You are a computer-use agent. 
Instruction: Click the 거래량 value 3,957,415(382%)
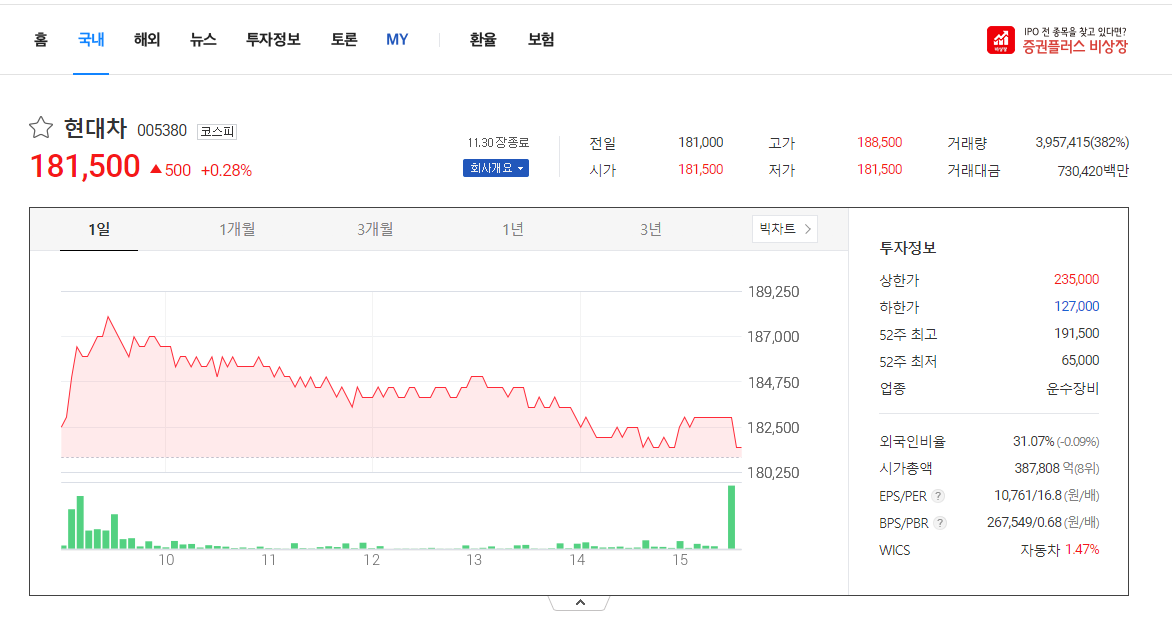(1082, 142)
